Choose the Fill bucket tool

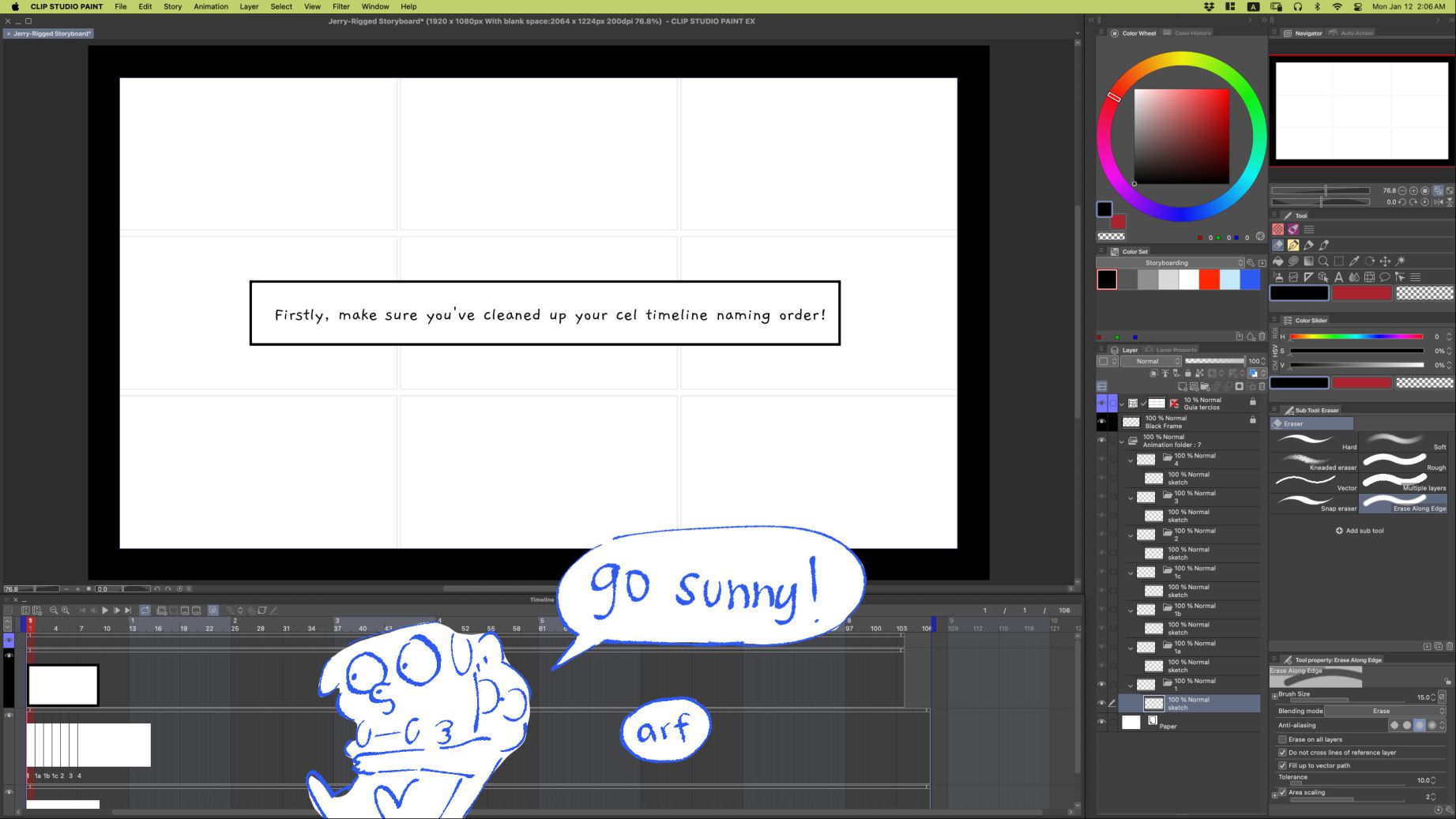tap(1277, 261)
